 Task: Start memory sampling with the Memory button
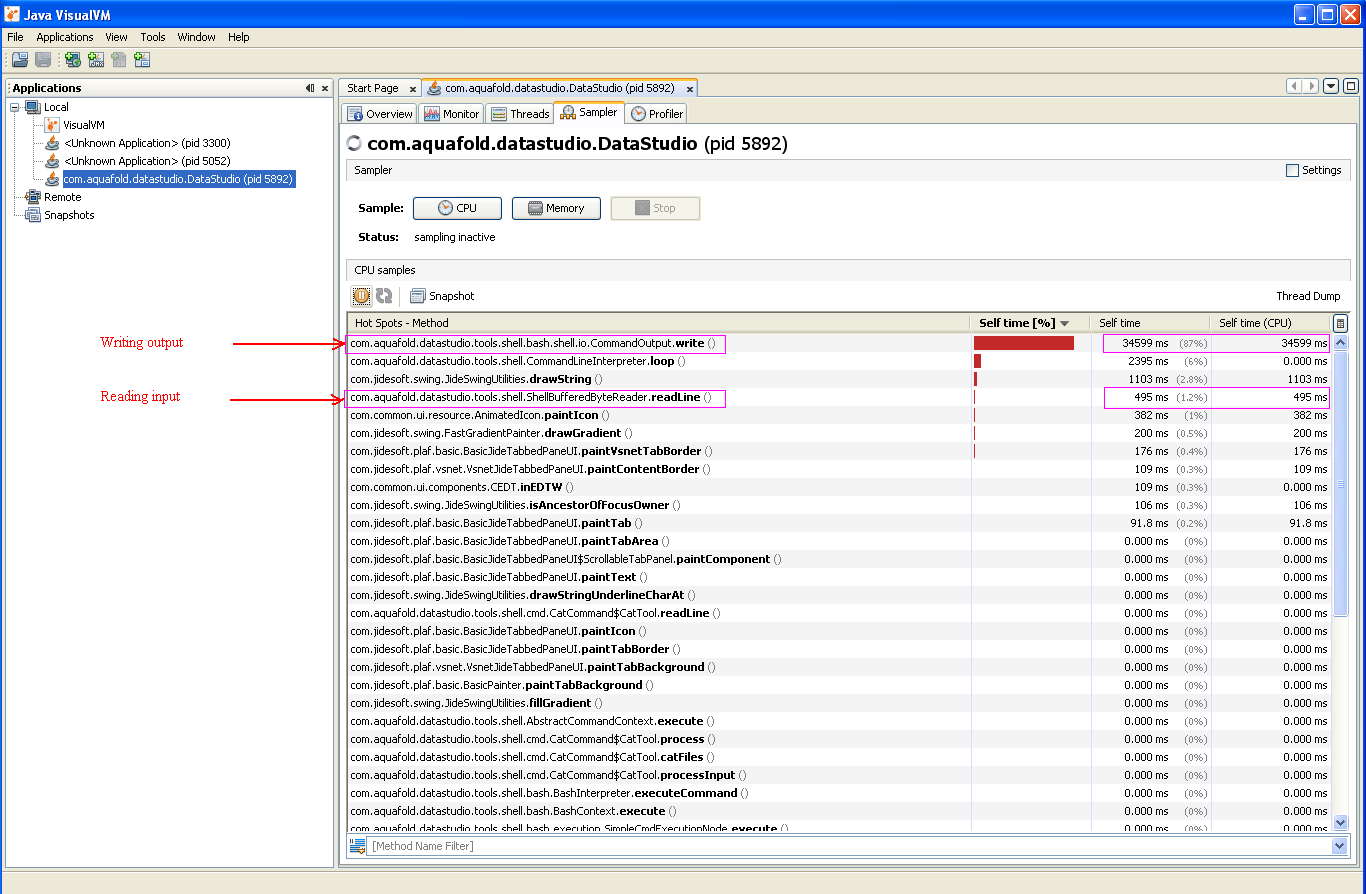point(556,208)
